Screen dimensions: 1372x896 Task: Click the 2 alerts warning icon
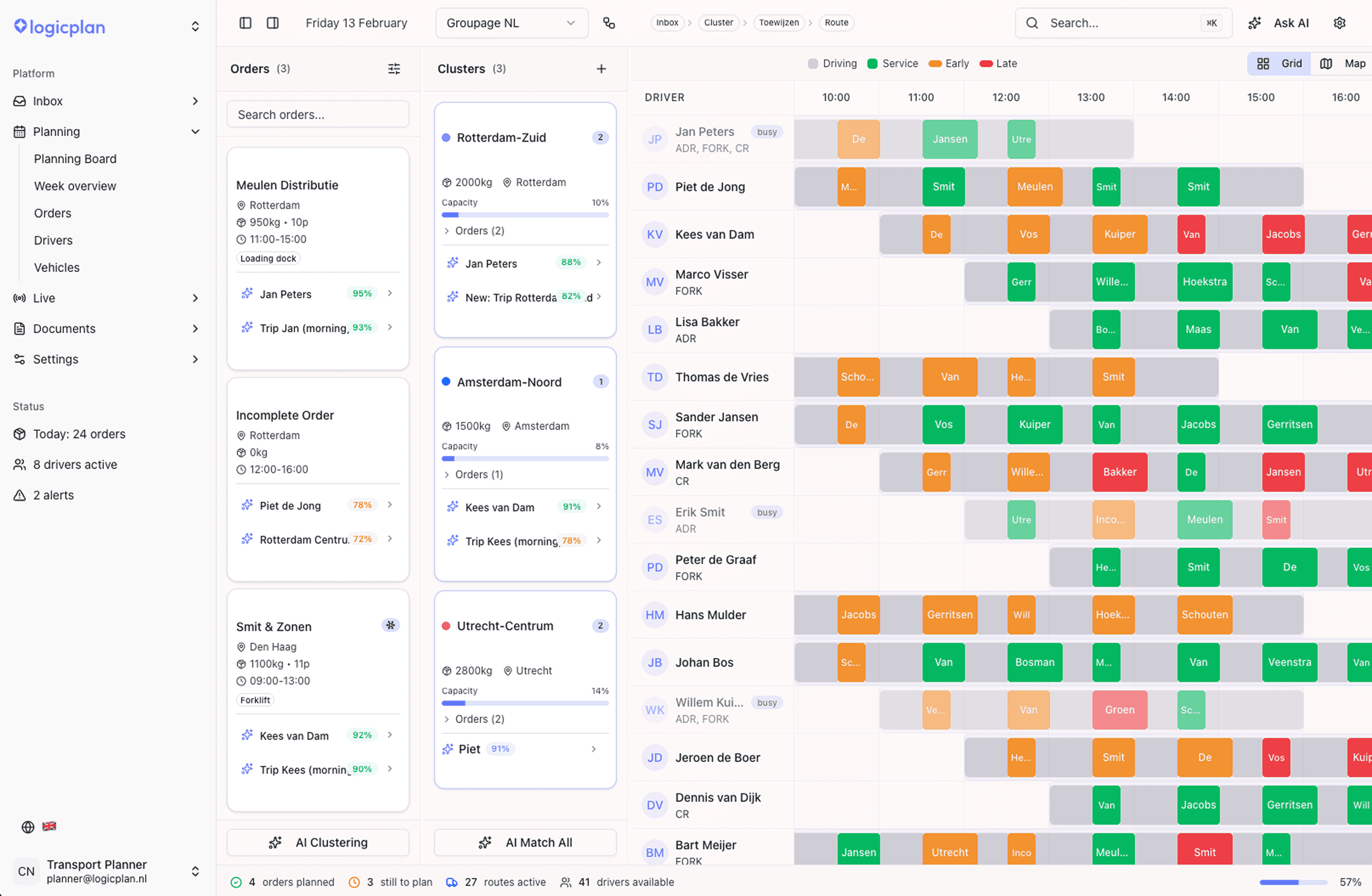click(20, 495)
